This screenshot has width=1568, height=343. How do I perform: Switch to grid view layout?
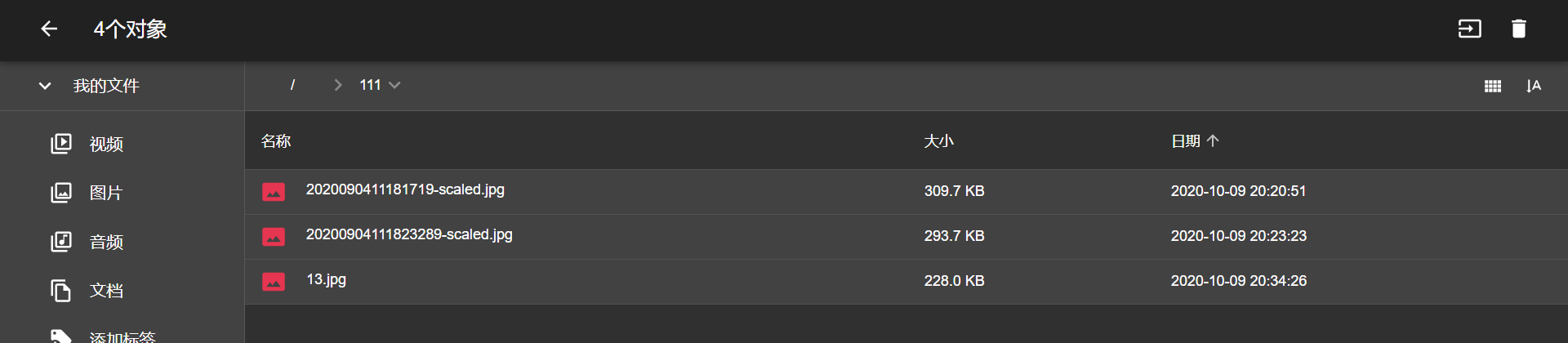(1492, 86)
